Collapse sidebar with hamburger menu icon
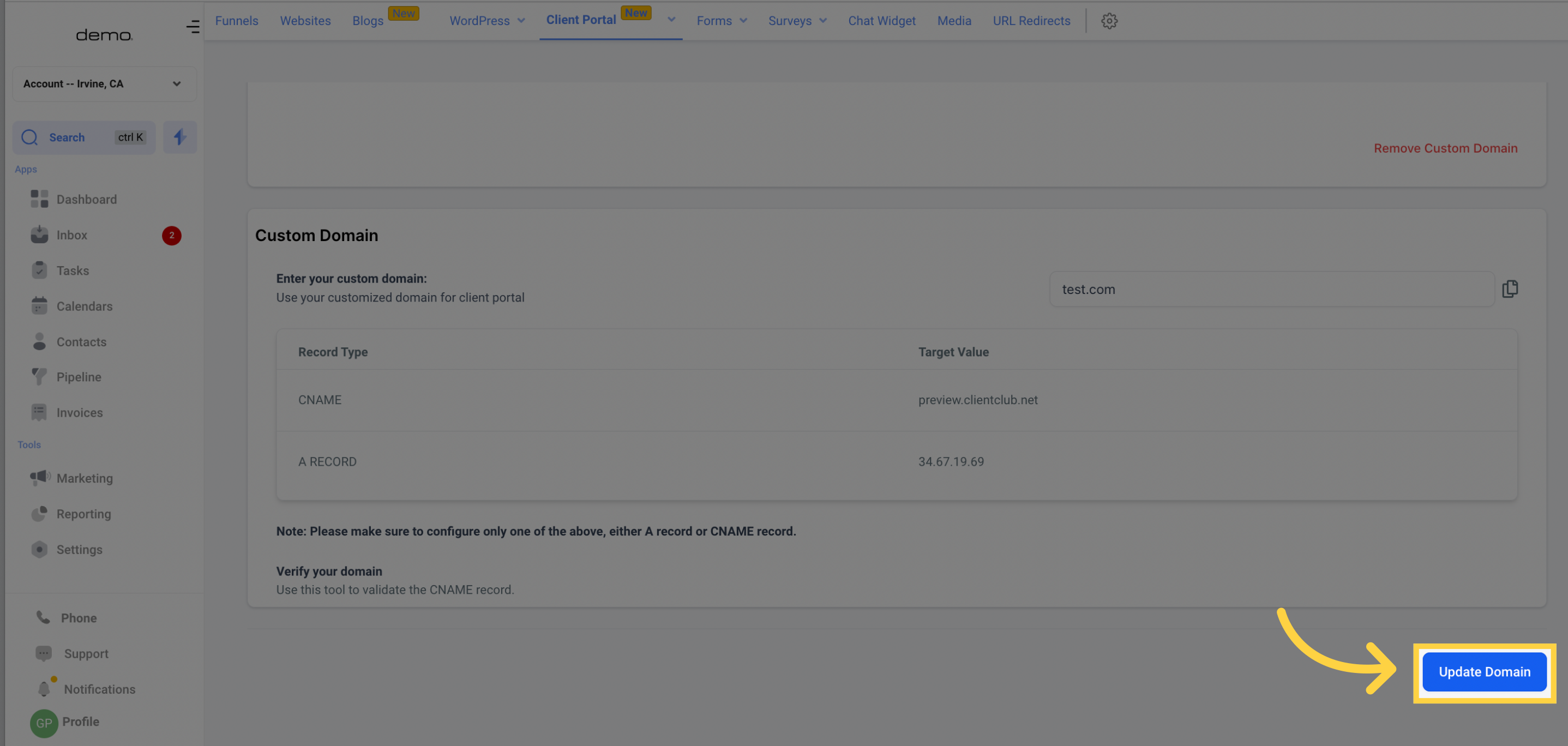This screenshot has width=1568, height=746. click(x=193, y=26)
